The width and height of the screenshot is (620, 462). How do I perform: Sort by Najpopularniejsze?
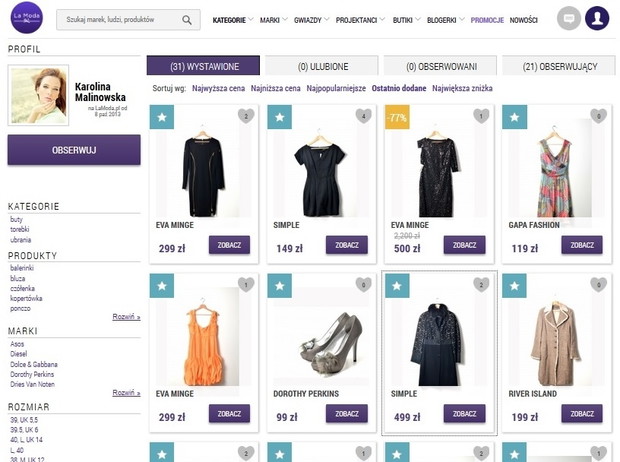pos(336,88)
